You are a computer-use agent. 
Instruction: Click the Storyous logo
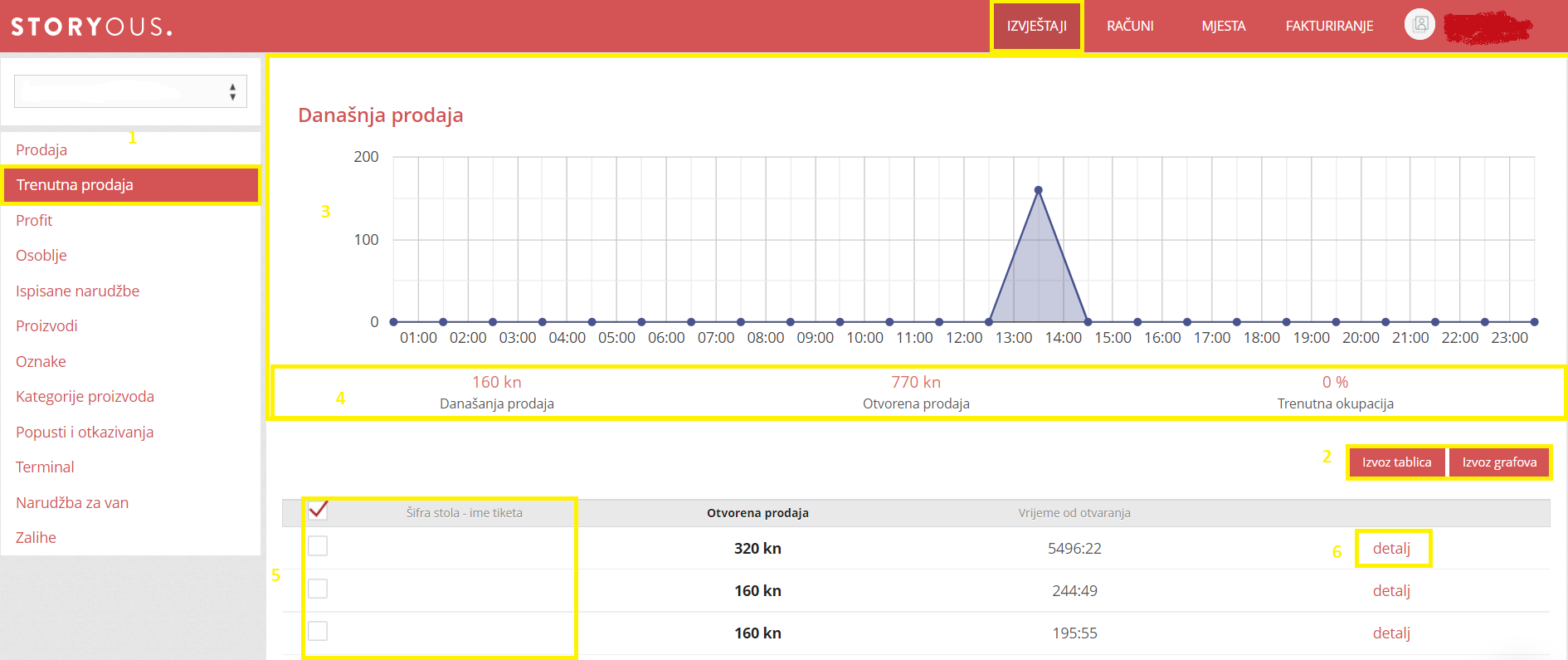[91, 27]
